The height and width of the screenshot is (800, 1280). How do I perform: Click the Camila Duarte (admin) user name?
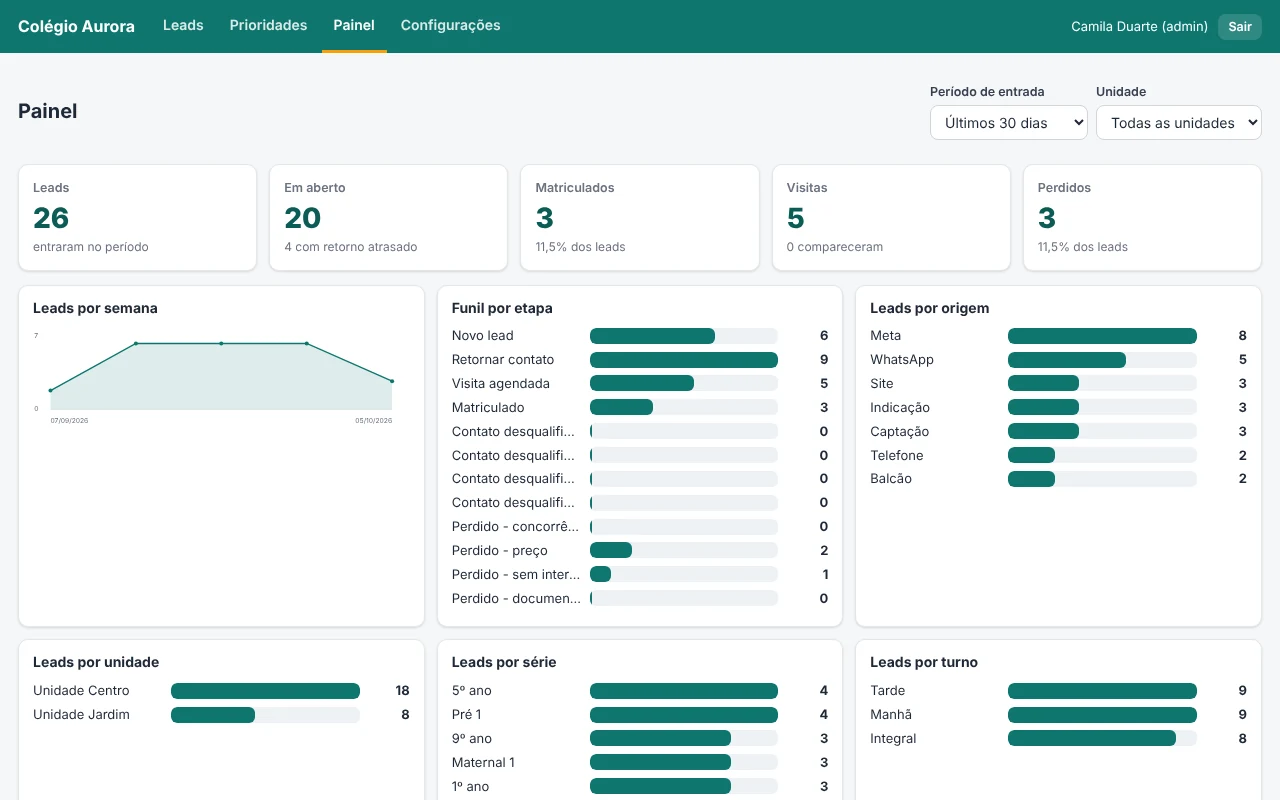[1139, 27]
